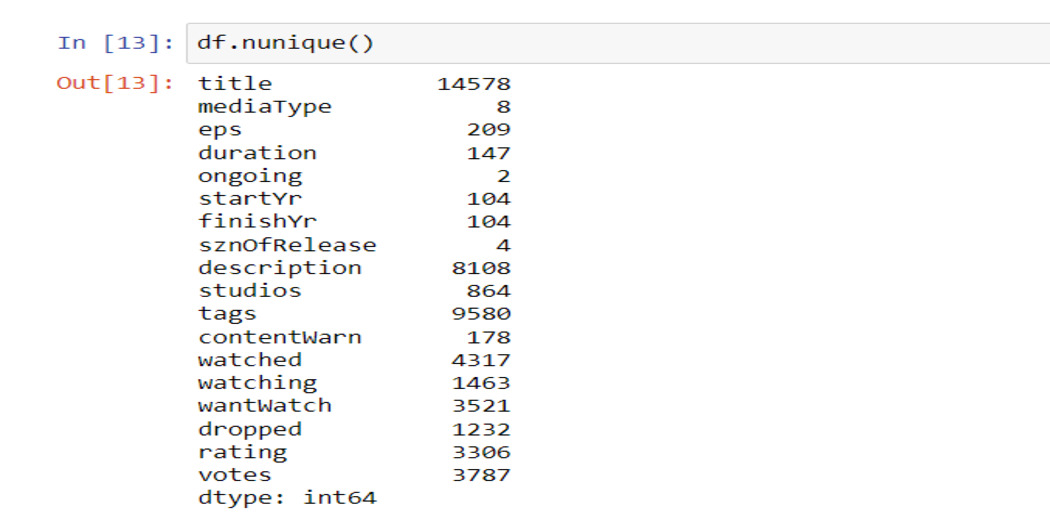Click the In [13] input prompt
1050x520 pixels.
point(116,43)
